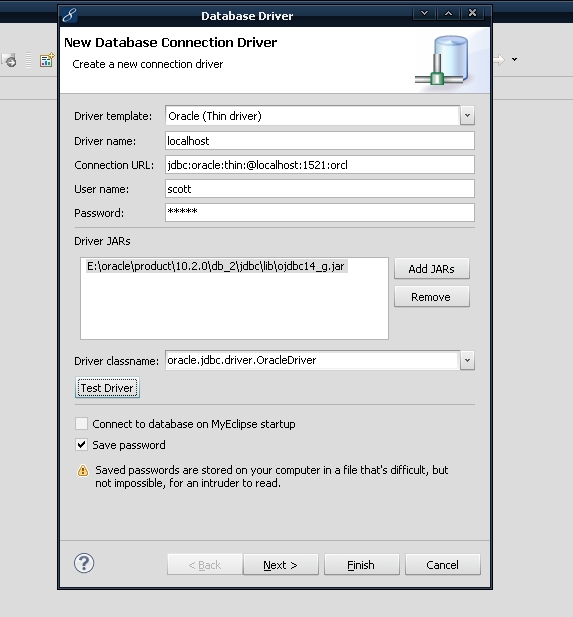Click the forward arrow toolbar icon
This screenshot has height=617, width=573.
499,60
